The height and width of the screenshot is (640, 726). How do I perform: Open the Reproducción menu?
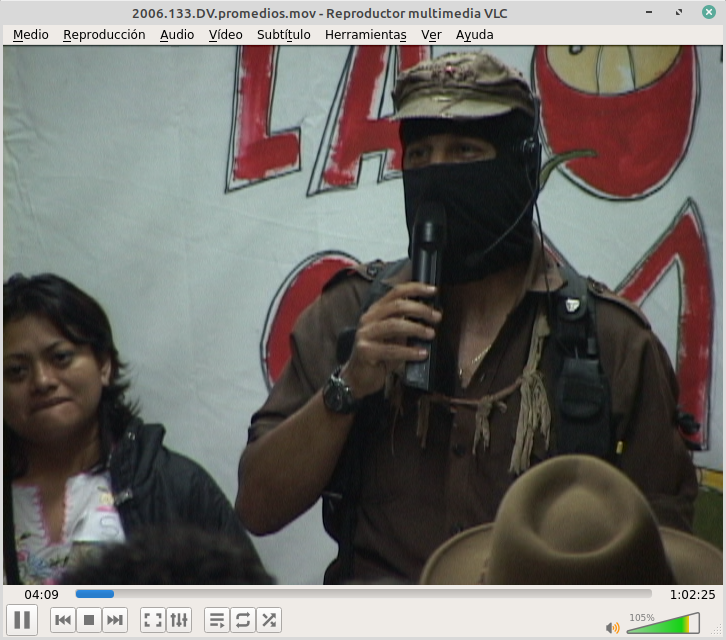click(x=104, y=35)
